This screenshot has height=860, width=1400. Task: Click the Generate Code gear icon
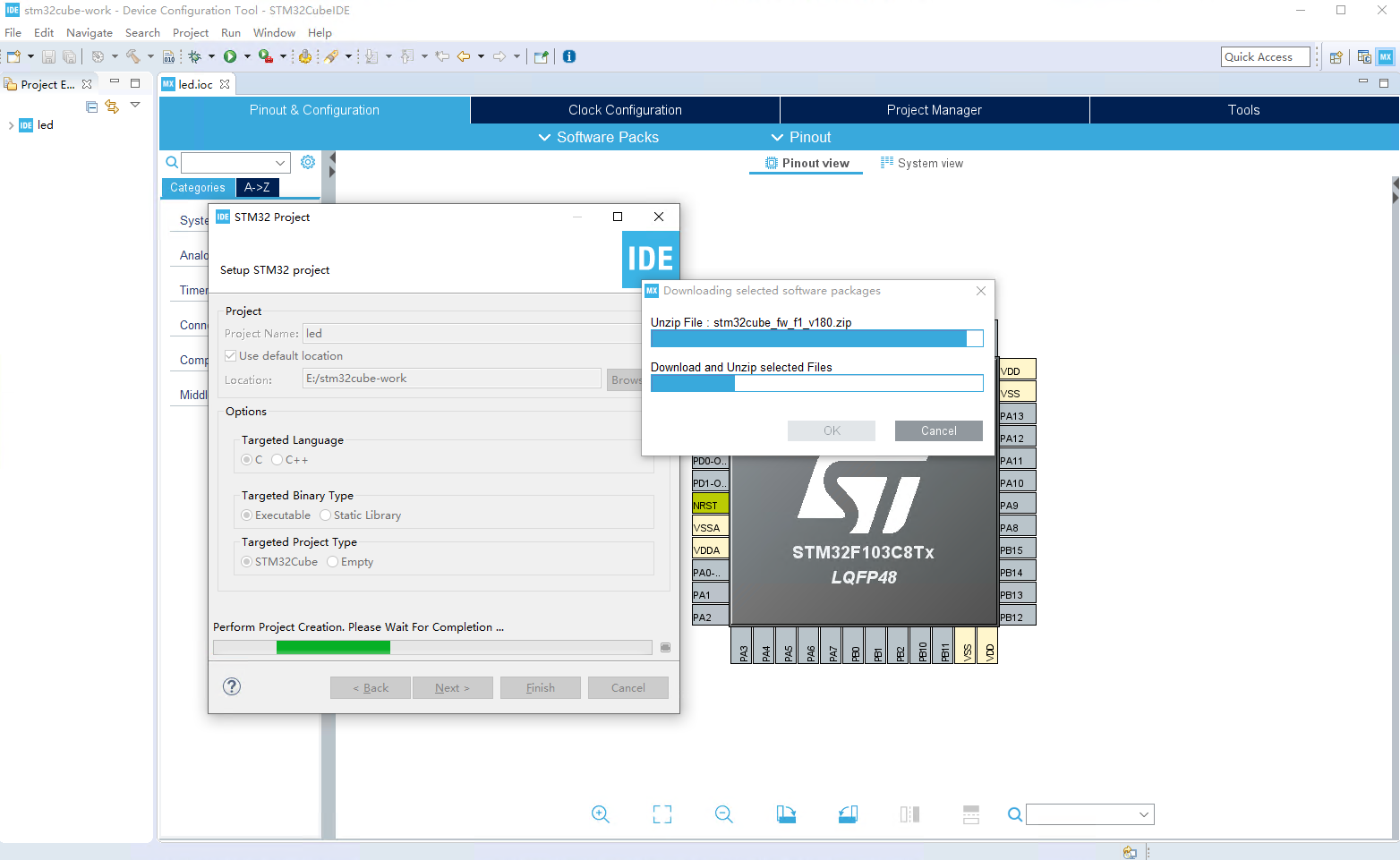(305, 56)
